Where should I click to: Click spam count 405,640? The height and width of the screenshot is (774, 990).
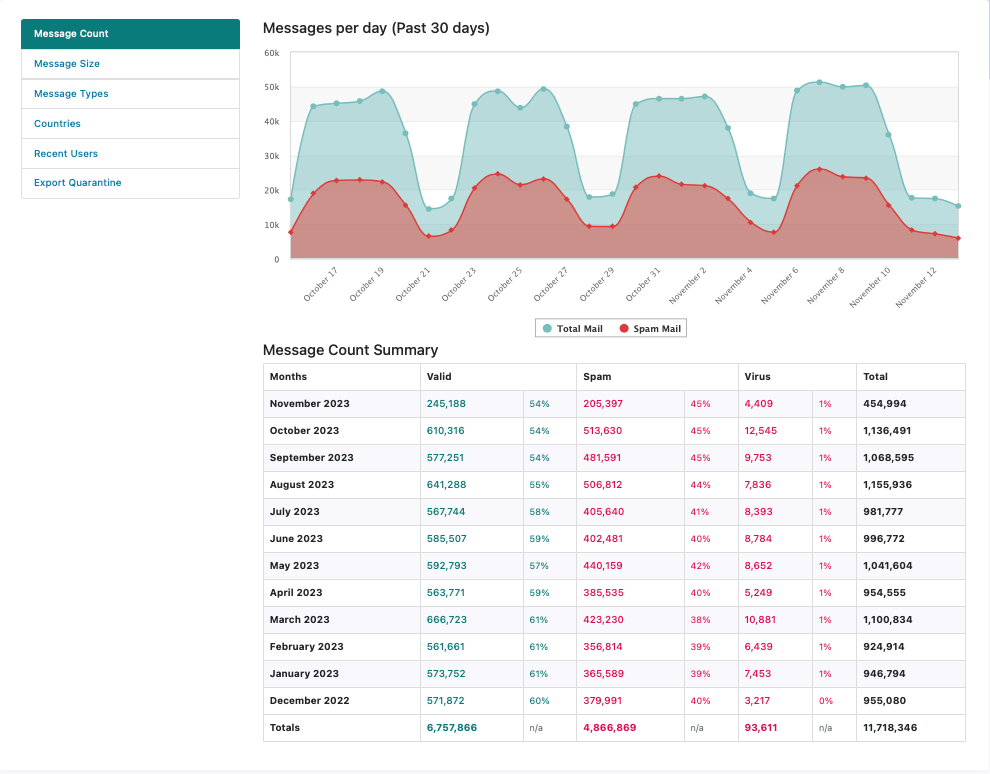click(x=604, y=511)
